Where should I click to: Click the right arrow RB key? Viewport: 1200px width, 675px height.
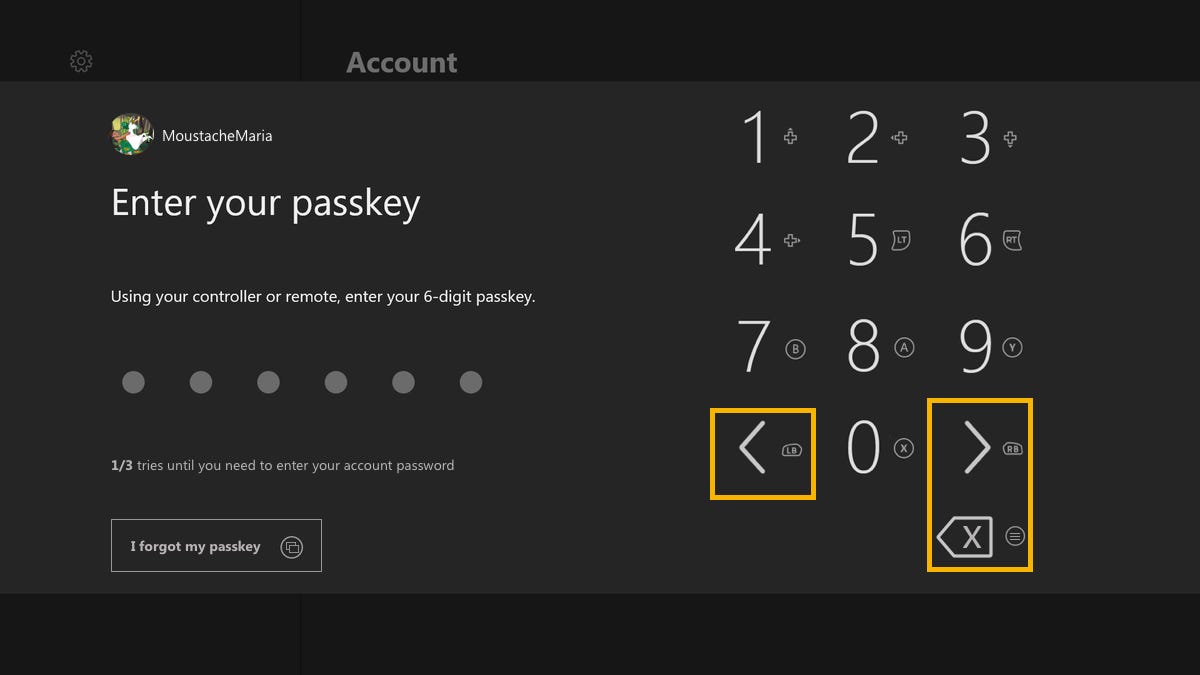(979, 448)
